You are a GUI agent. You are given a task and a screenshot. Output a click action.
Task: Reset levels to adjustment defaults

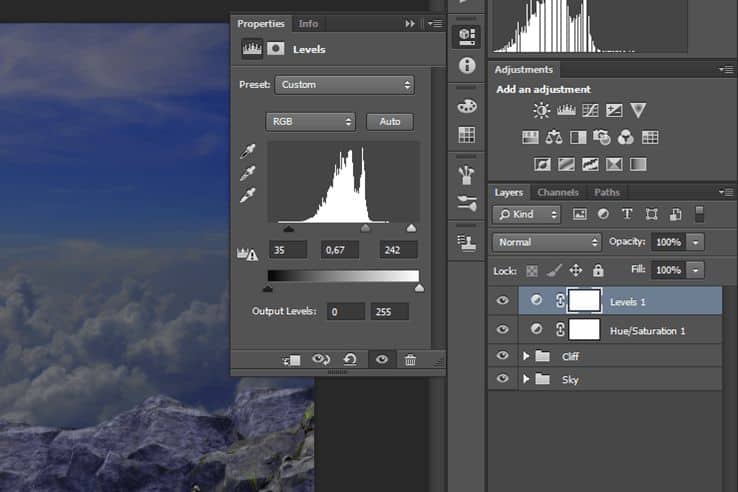point(350,360)
